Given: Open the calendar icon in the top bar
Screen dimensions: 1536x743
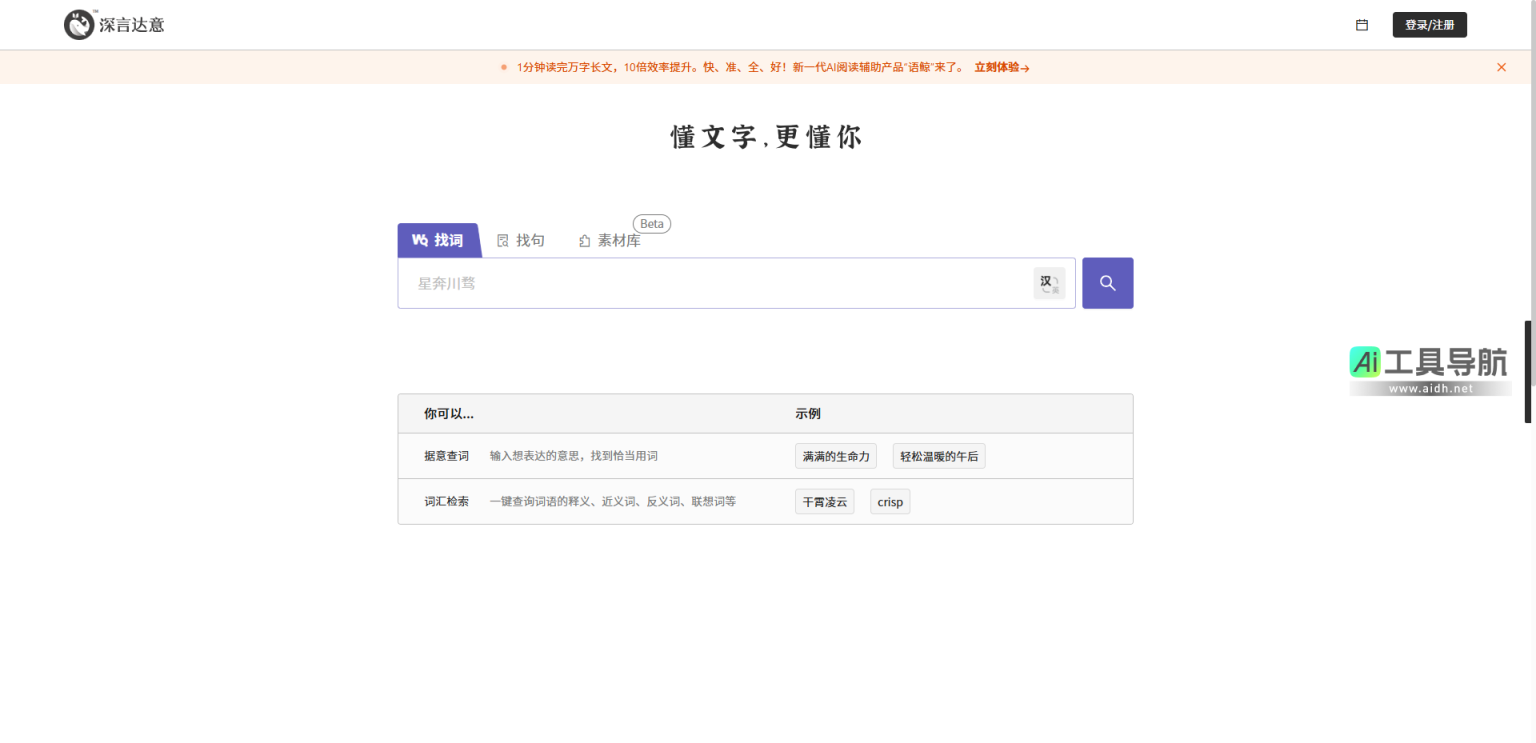Looking at the screenshot, I should (1361, 25).
